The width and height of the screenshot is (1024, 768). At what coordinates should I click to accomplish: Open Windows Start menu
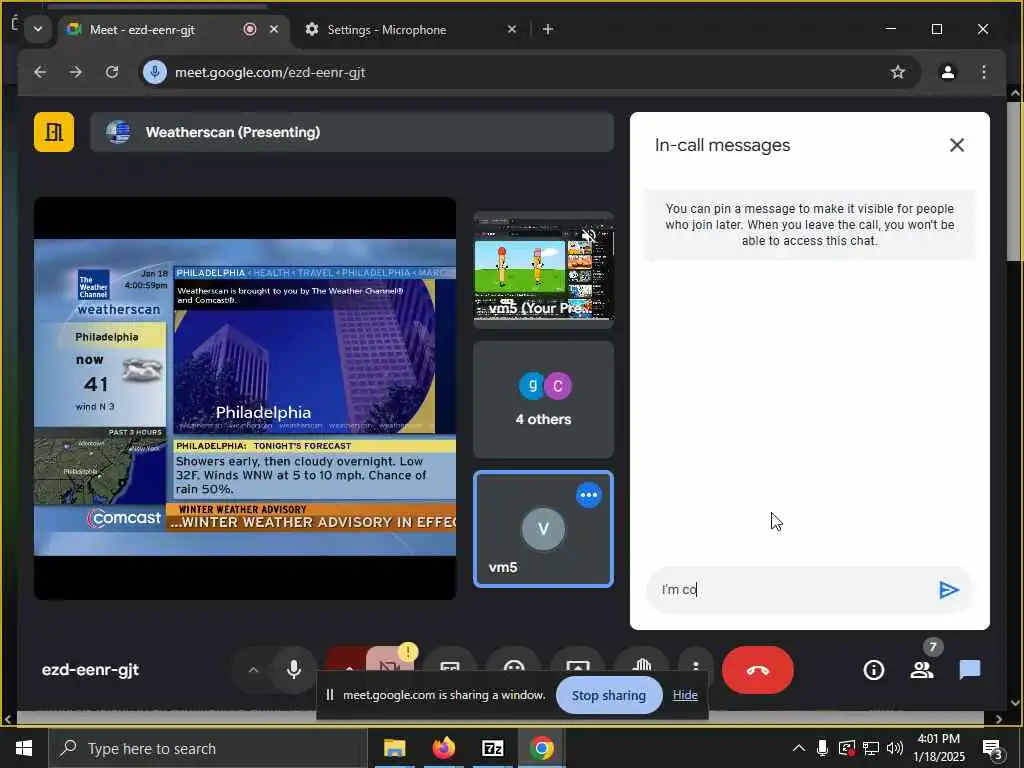coord(24,748)
